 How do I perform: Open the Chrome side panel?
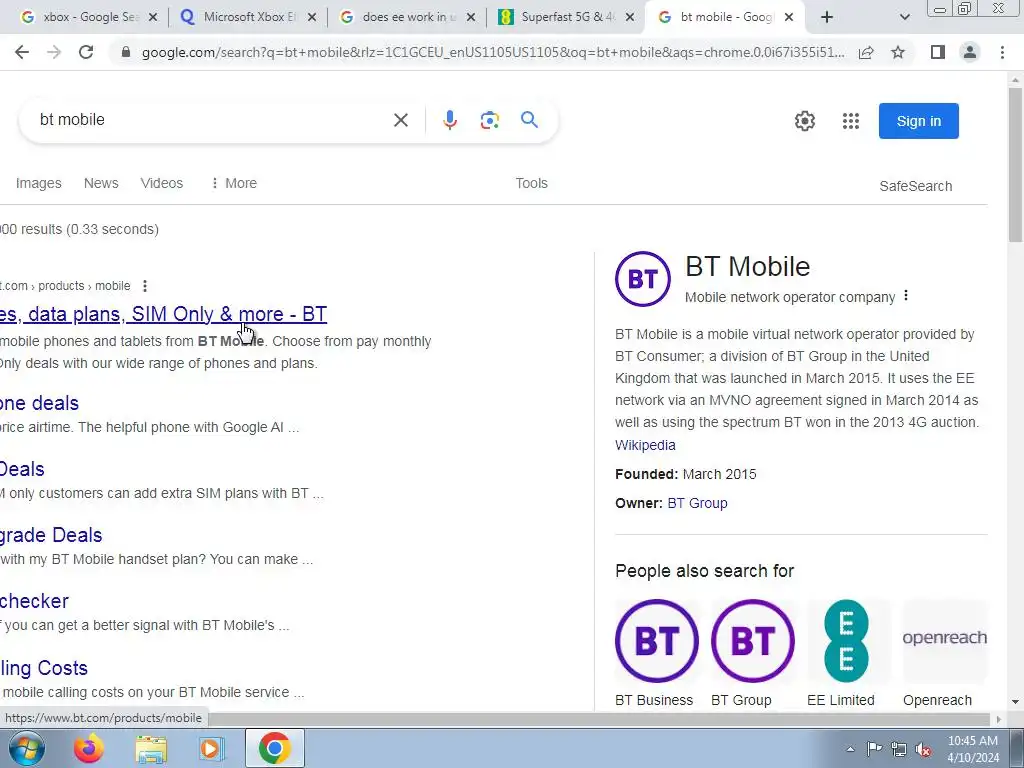tap(938, 52)
